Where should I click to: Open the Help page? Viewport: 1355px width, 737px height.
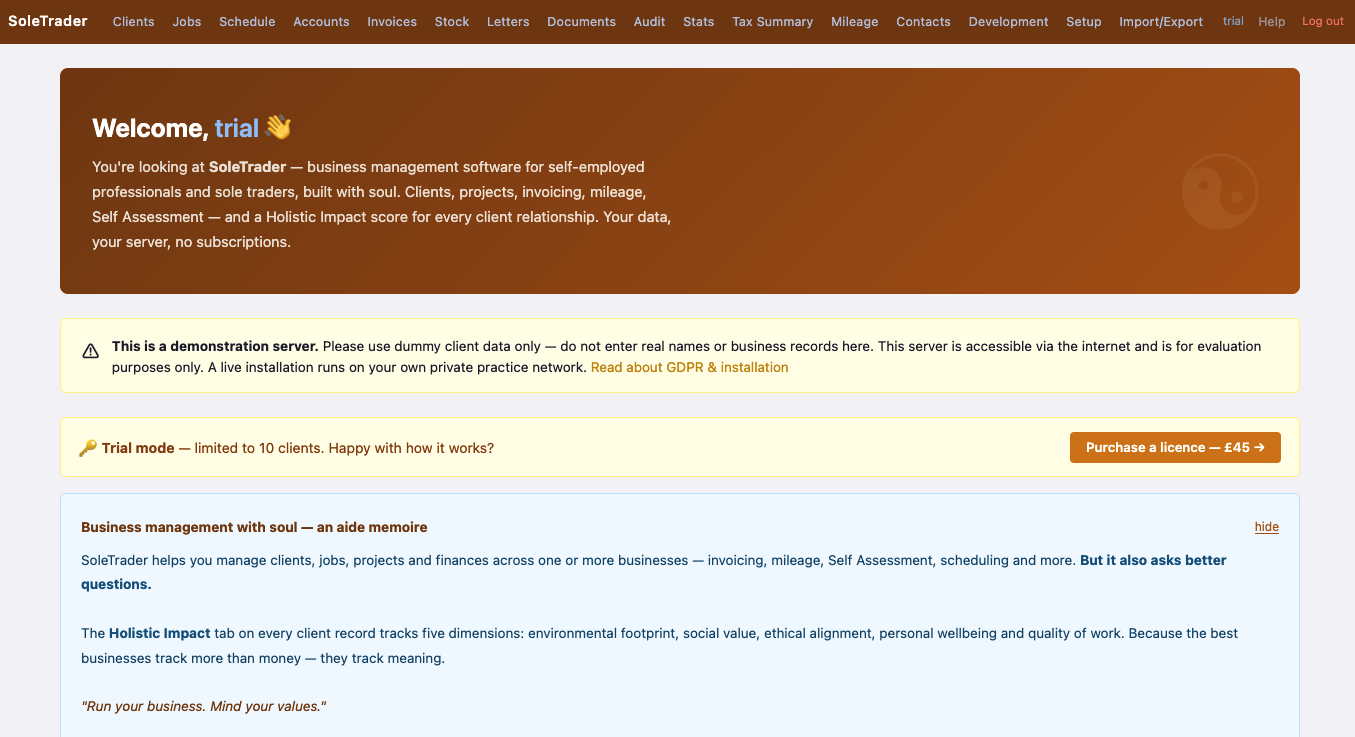[1272, 21]
